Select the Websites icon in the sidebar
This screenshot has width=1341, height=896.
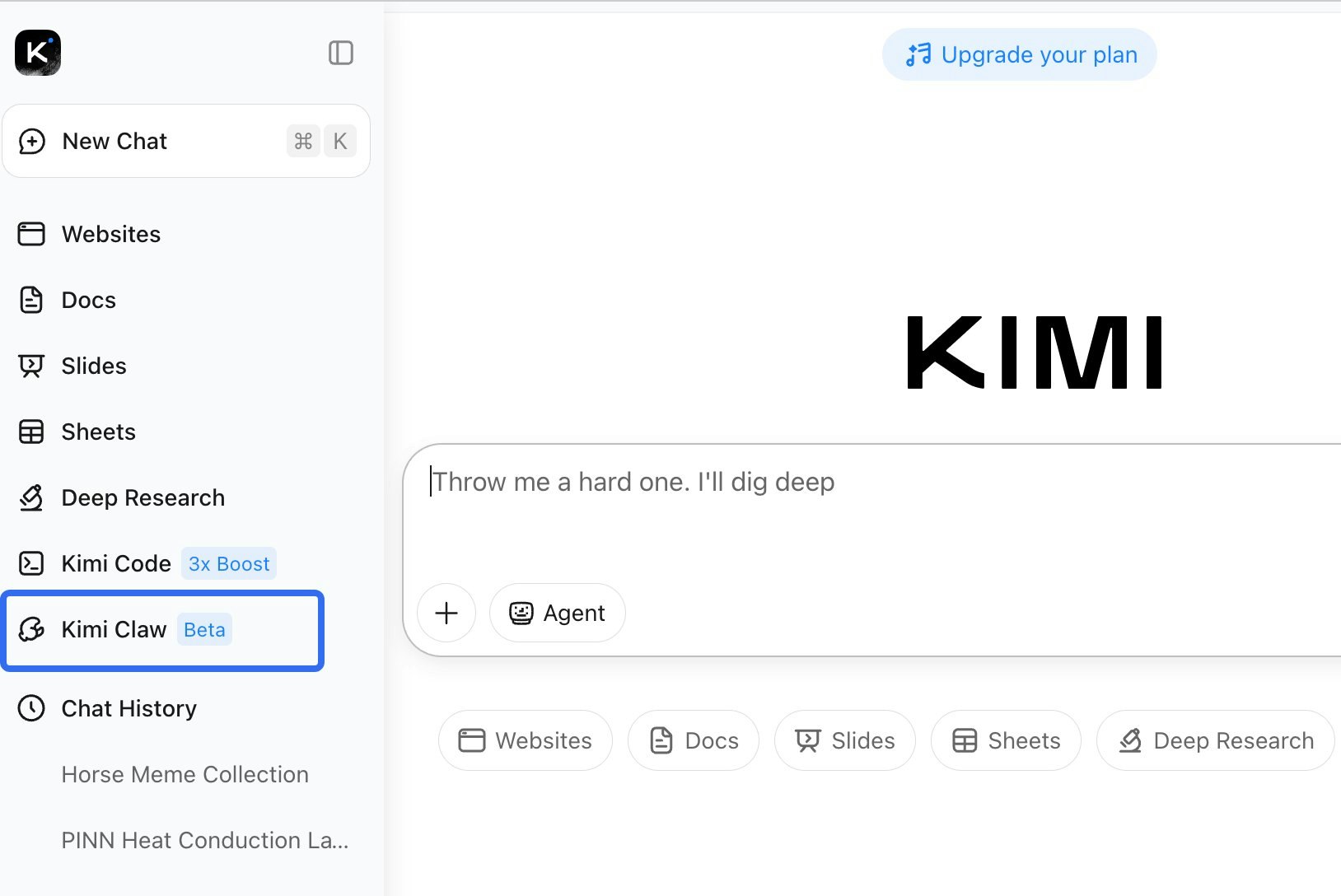click(32, 234)
